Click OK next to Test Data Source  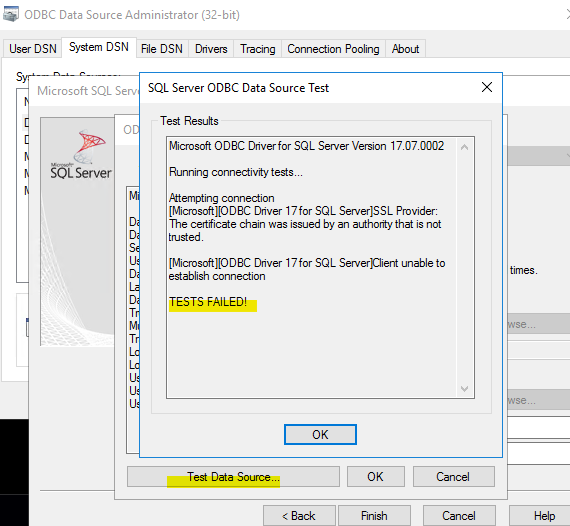(x=376, y=477)
